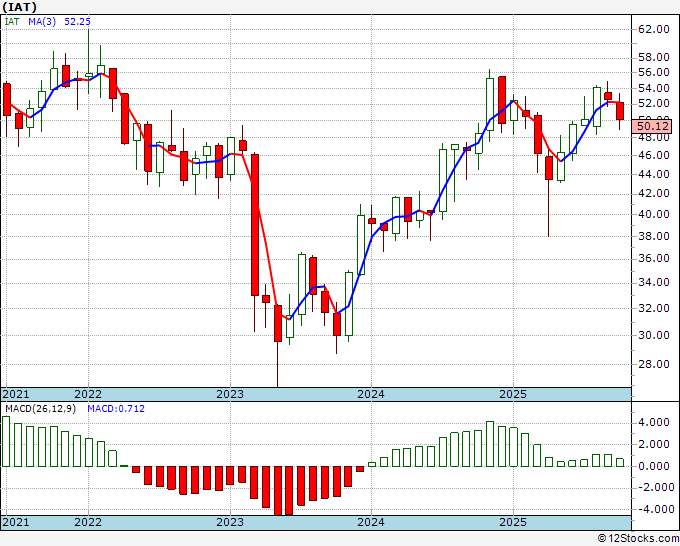680x546 pixels.
Task: Click the deepest red MACD histogram bar
Action: tap(278, 490)
